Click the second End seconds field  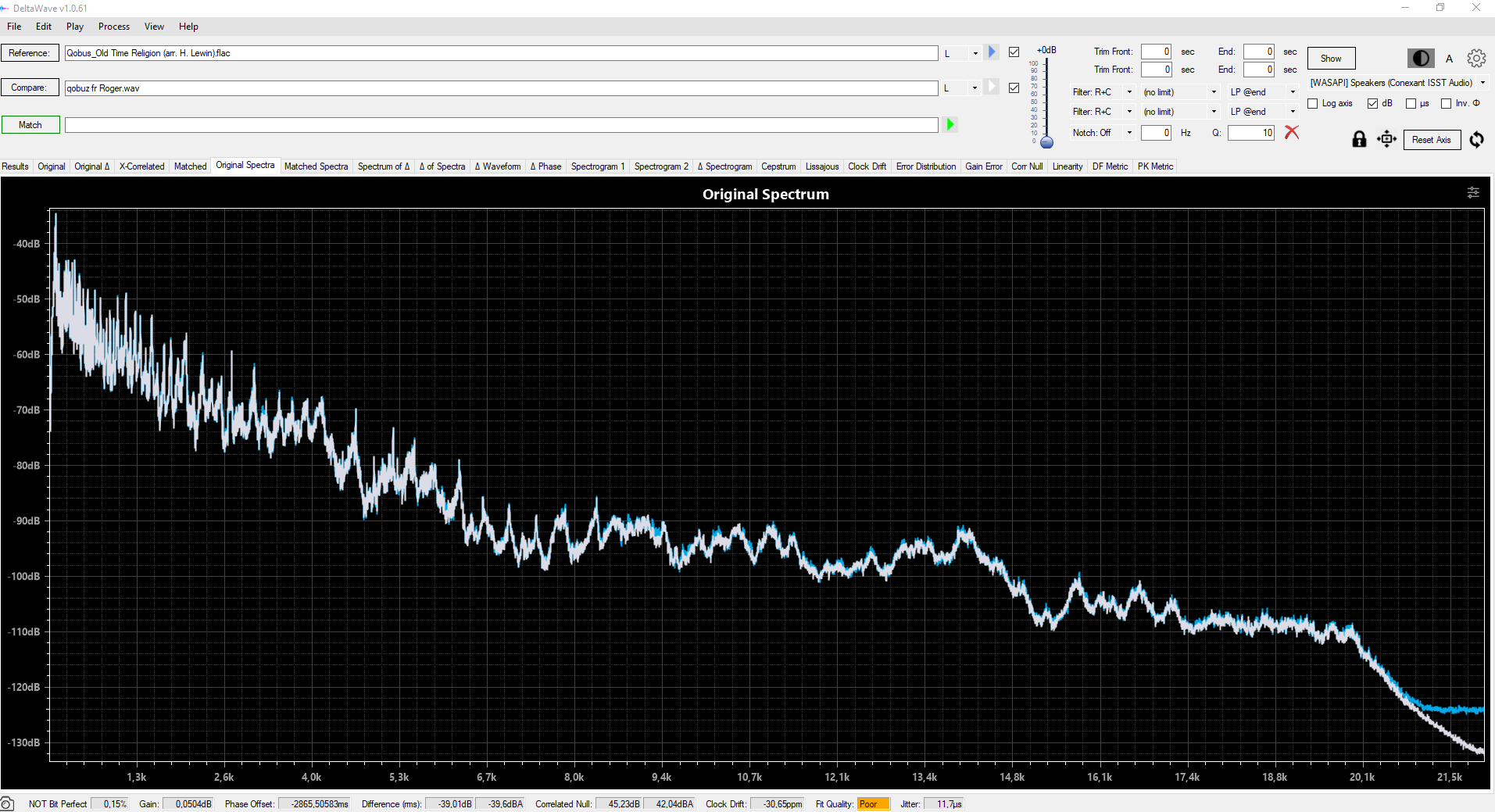(1259, 70)
